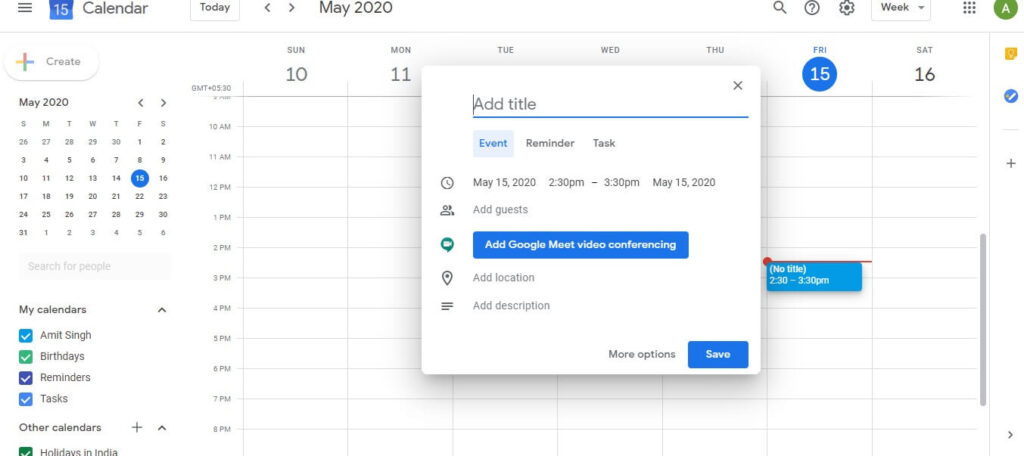Image resolution: width=1024 pixels, height=456 pixels.
Task: Click the Google Meet icon
Action: click(447, 245)
